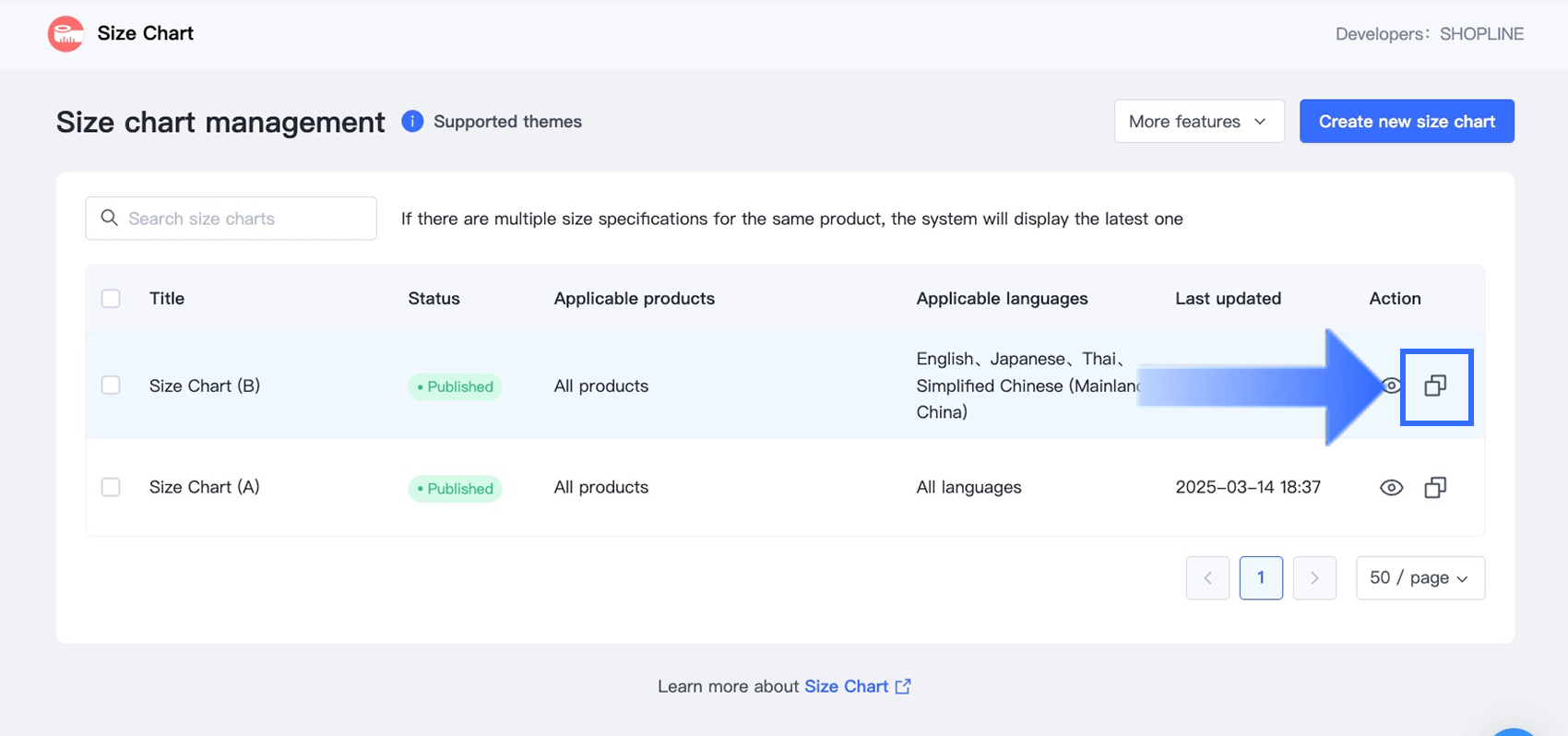The width and height of the screenshot is (1568, 736).
Task: Click the magnifier icon in search box
Action: coord(110,218)
